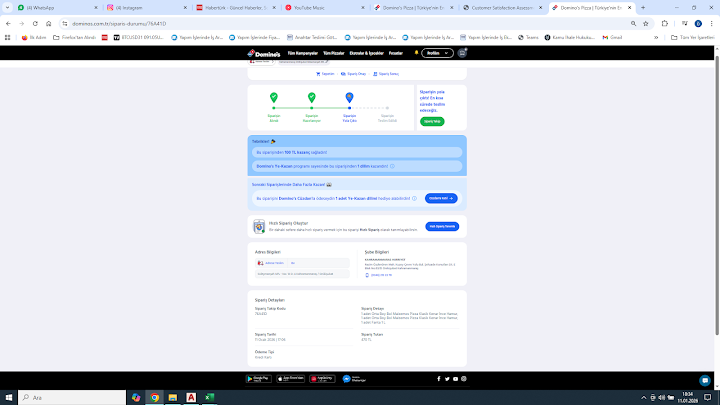Click the info icon beside Domino's Cüzdan offer
The width and height of the screenshot is (720, 405).
pos(414,198)
